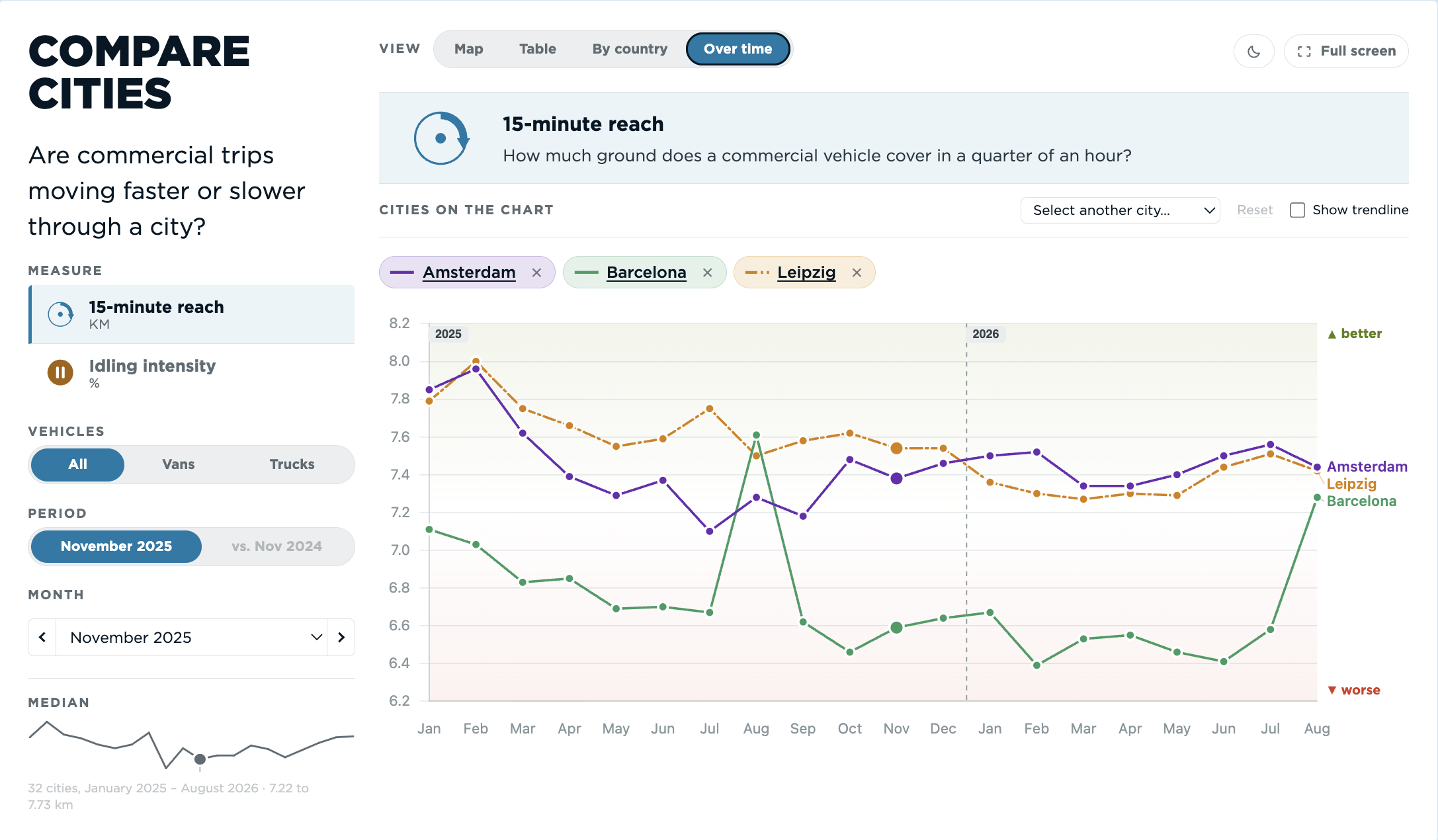Click the Amsterdam end-of-line label
1438x840 pixels.
point(1367,466)
